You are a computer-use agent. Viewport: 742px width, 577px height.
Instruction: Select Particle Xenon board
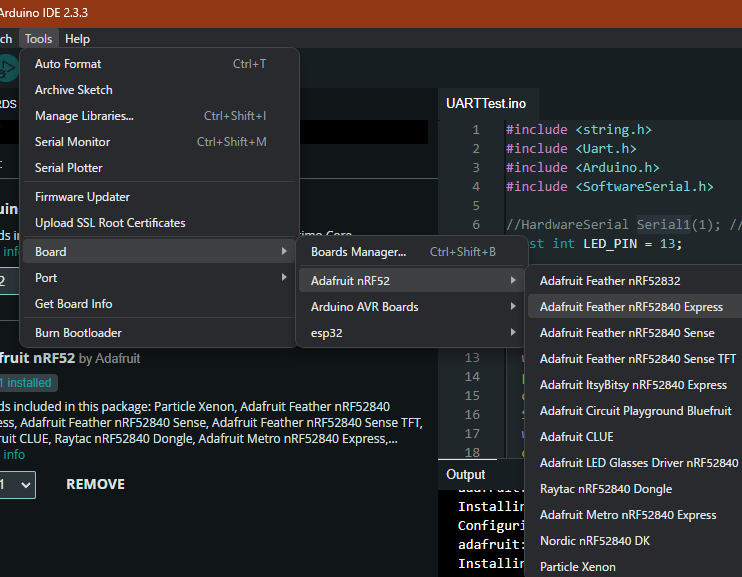(x=635, y=567)
